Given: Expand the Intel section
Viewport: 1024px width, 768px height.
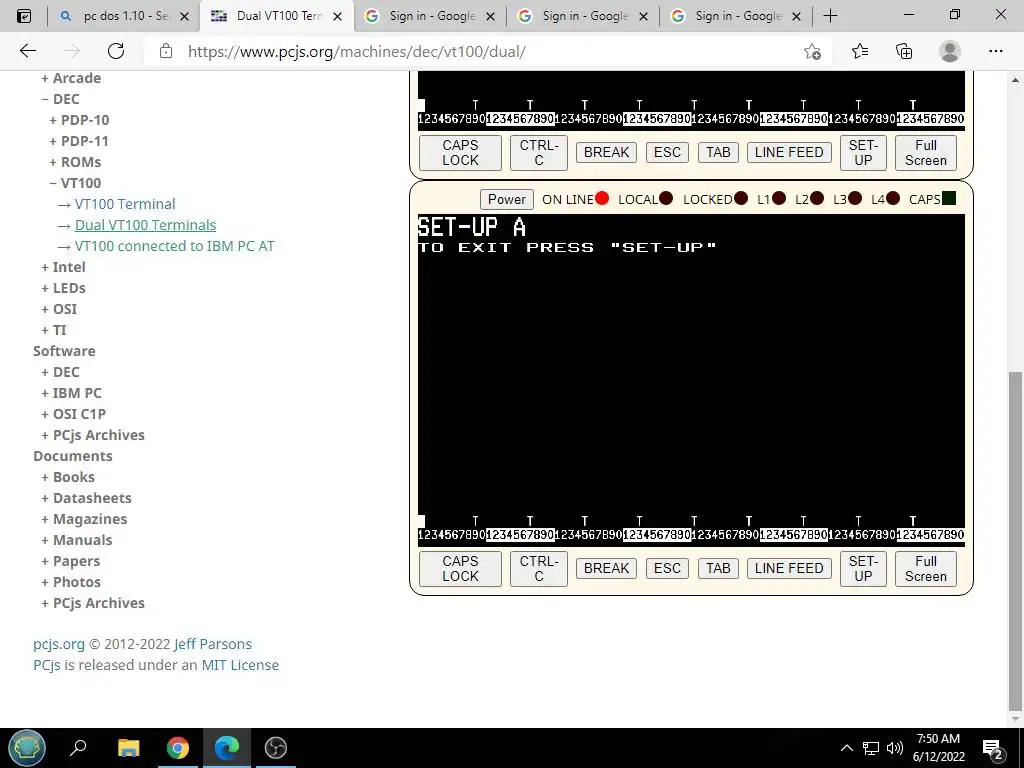Looking at the screenshot, I should (63, 267).
